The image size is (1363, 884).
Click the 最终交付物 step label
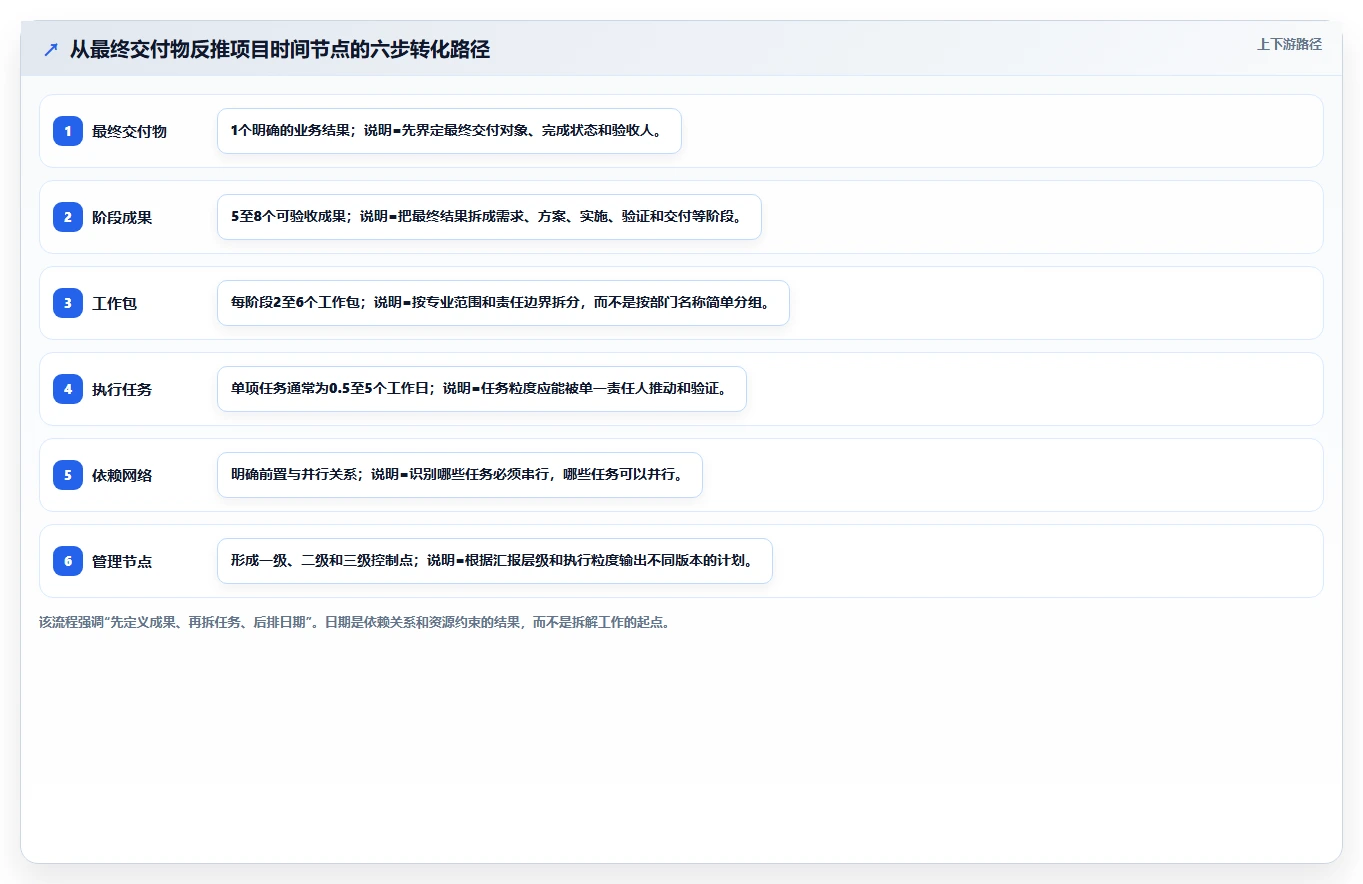(x=129, y=131)
